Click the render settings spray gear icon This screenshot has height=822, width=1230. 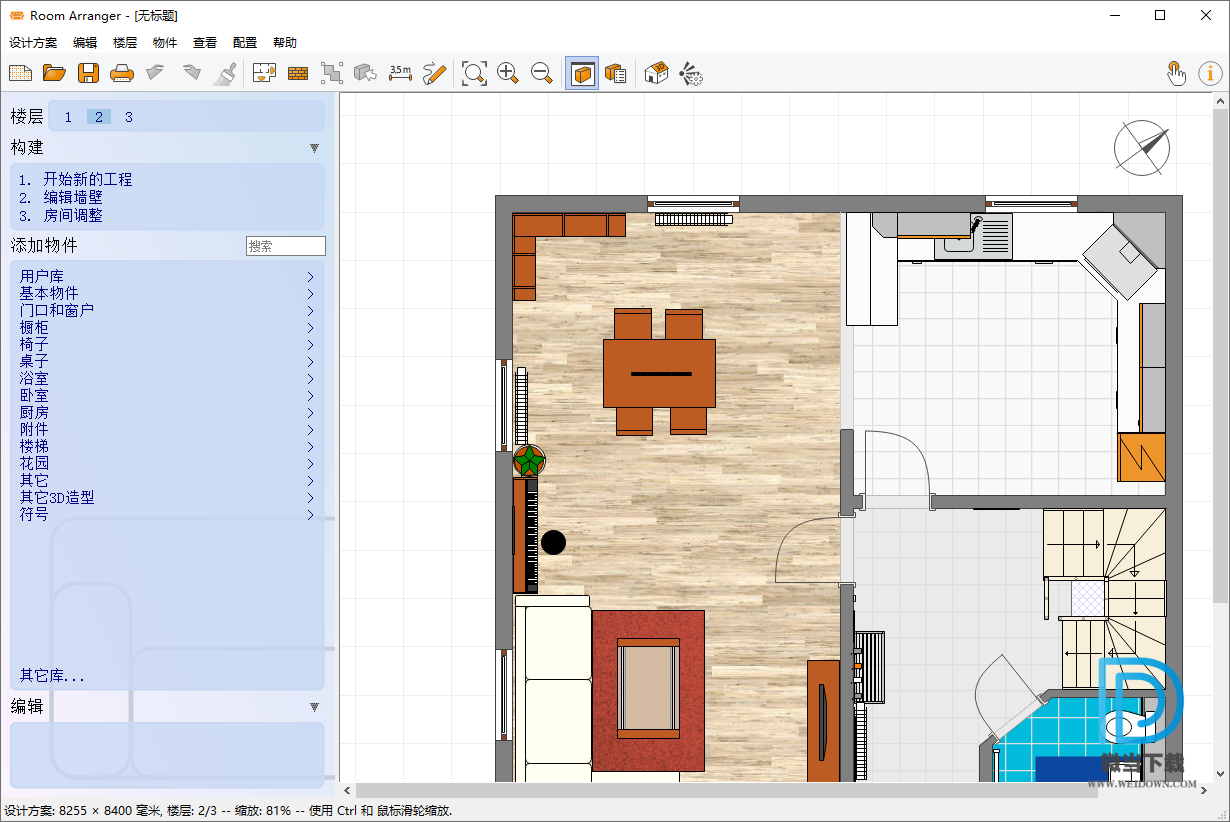[691, 73]
